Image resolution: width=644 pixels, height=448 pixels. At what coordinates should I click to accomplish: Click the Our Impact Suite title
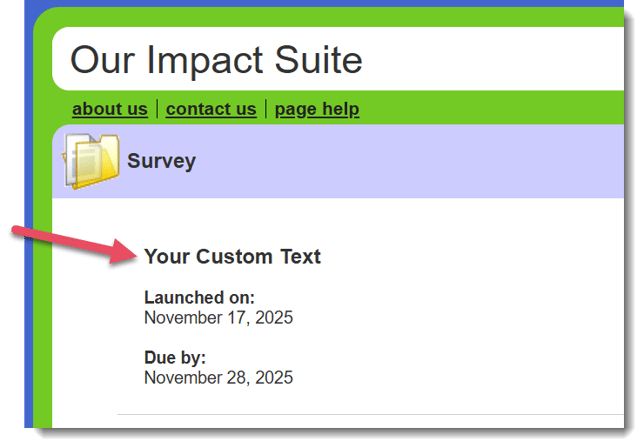216,61
